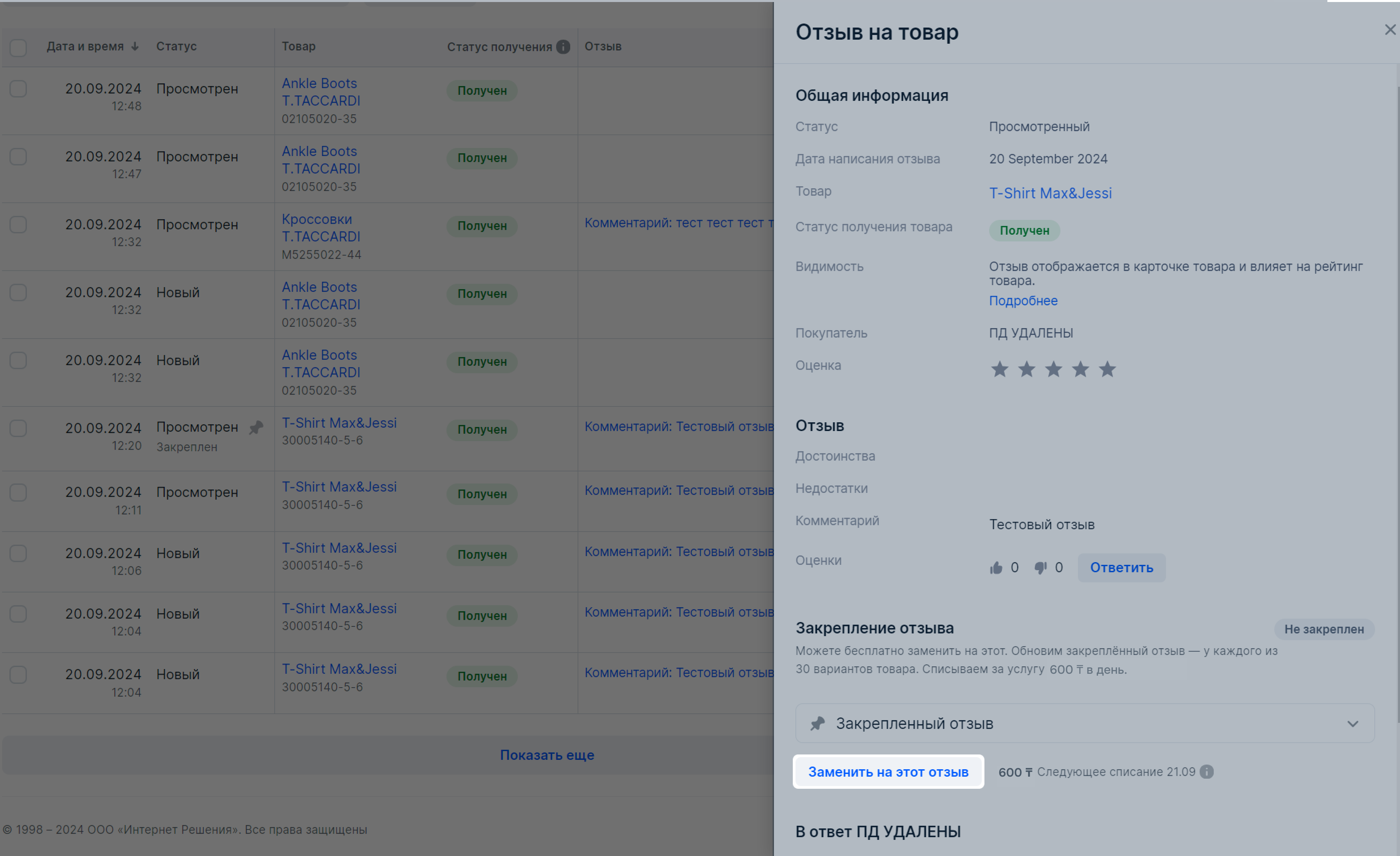Click the Дата и время column header
This screenshot has width=1400, height=856.
[x=85, y=47]
